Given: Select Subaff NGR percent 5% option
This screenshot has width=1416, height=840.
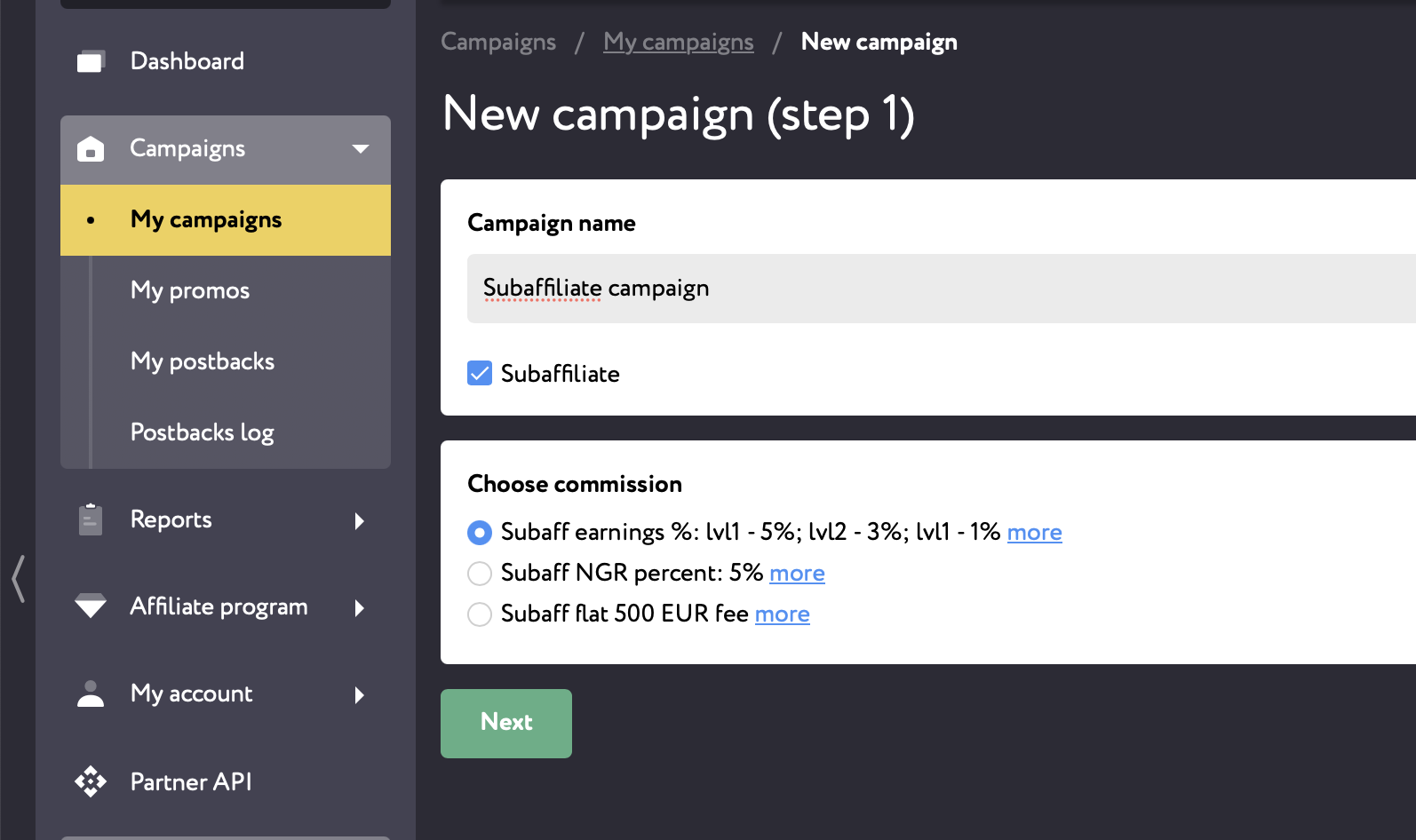Looking at the screenshot, I should tap(480, 574).
